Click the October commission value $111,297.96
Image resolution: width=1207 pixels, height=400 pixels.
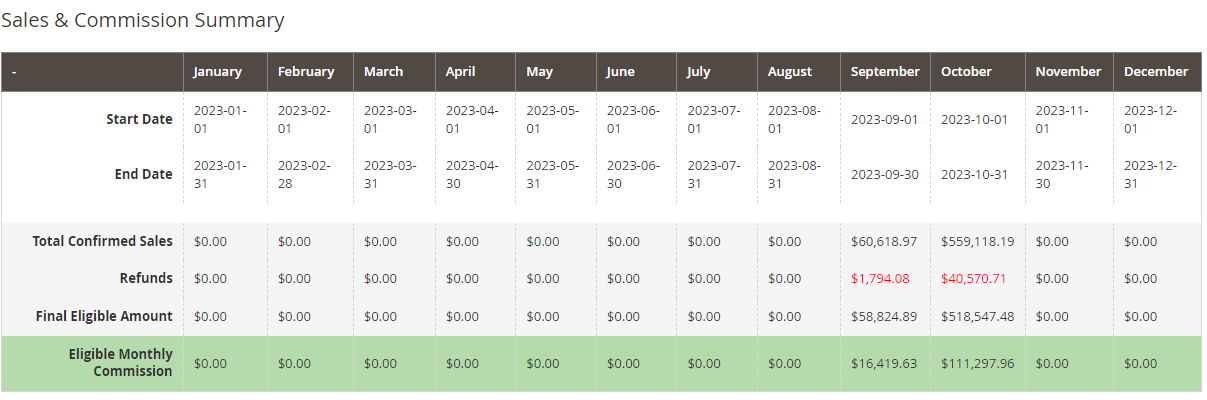point(977,363)
